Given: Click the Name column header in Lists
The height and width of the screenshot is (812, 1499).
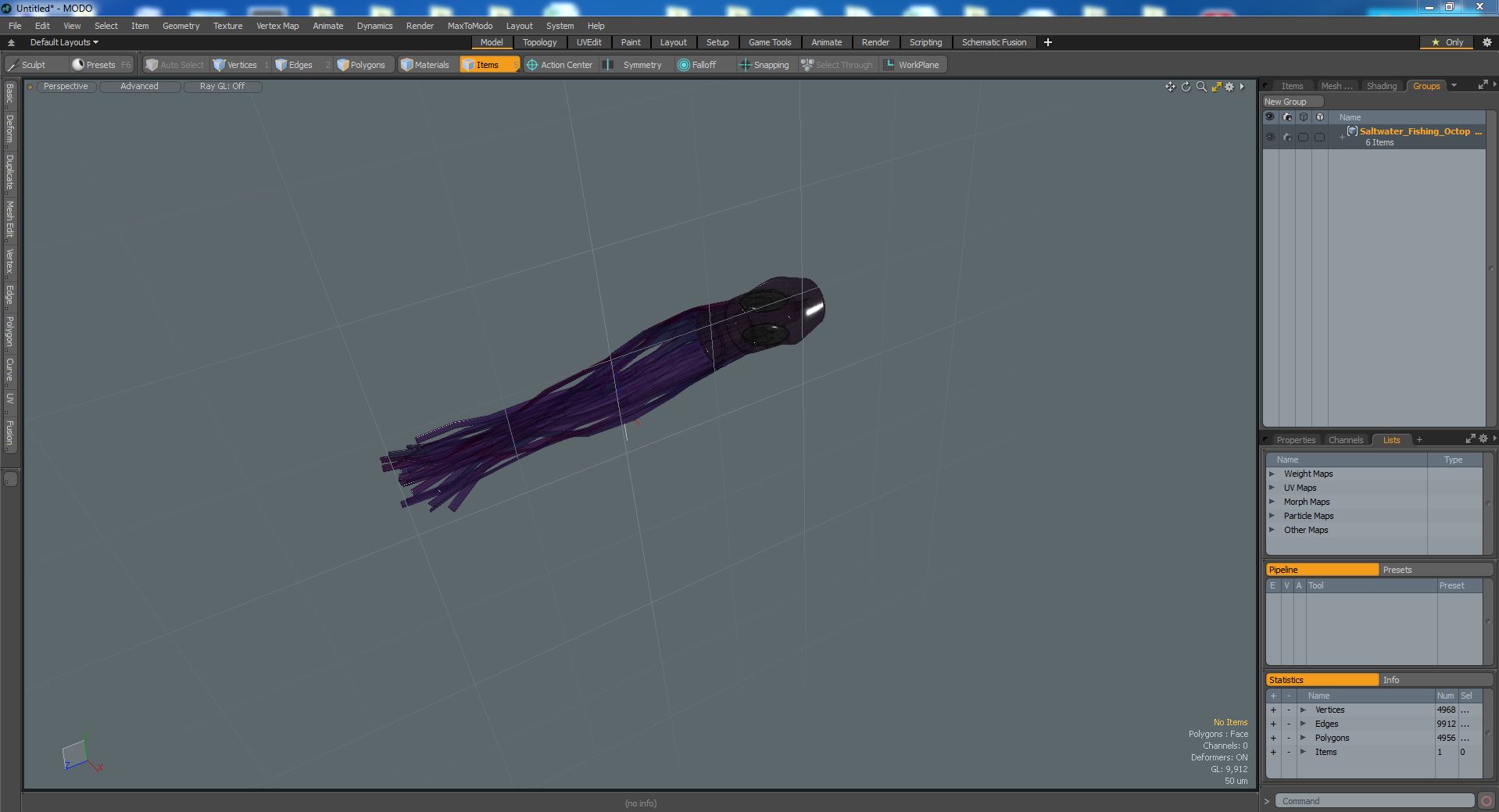Looking at the screenshot, I should point(1347,460).
